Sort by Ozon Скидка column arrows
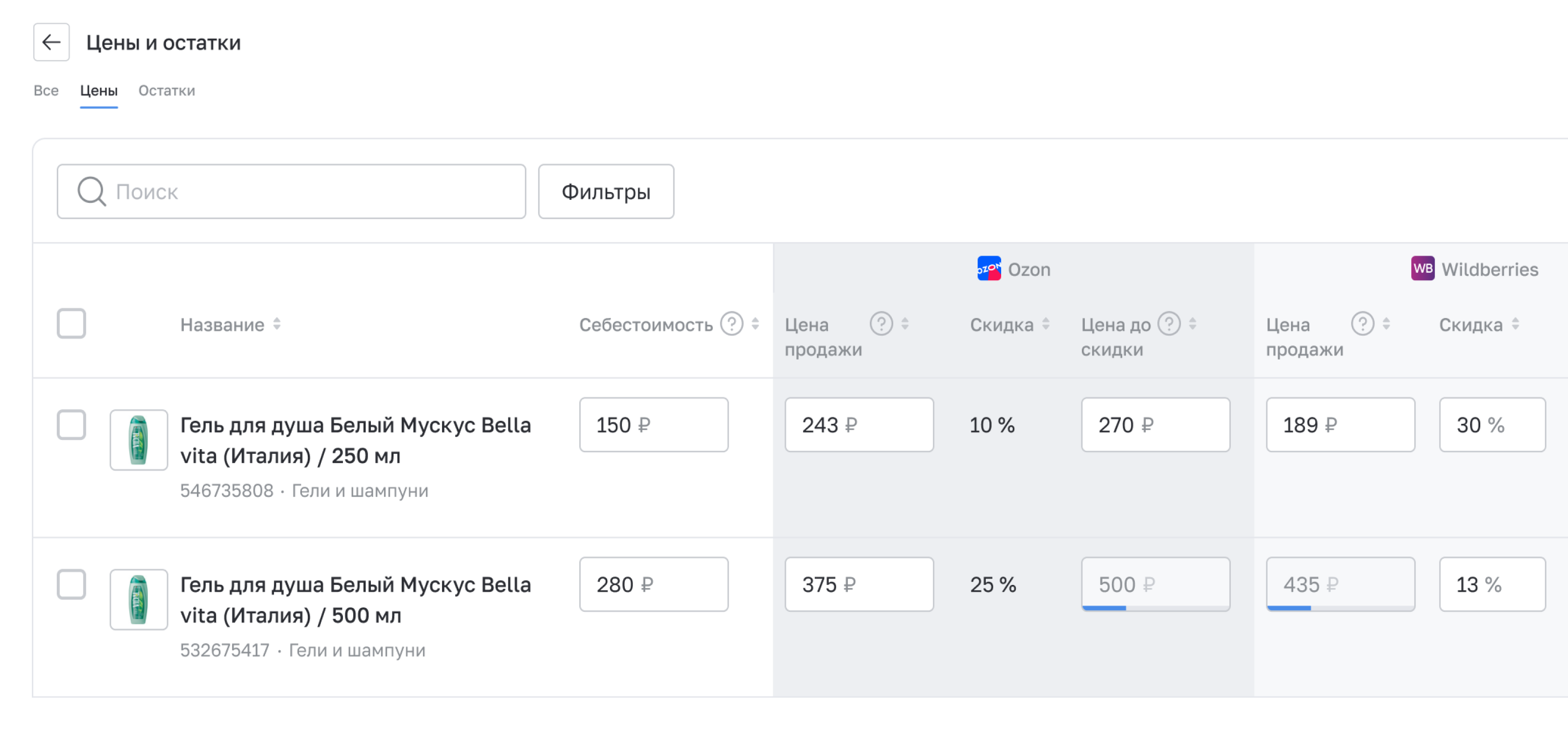The image size is (1568, 729). tap(1046, 324)
